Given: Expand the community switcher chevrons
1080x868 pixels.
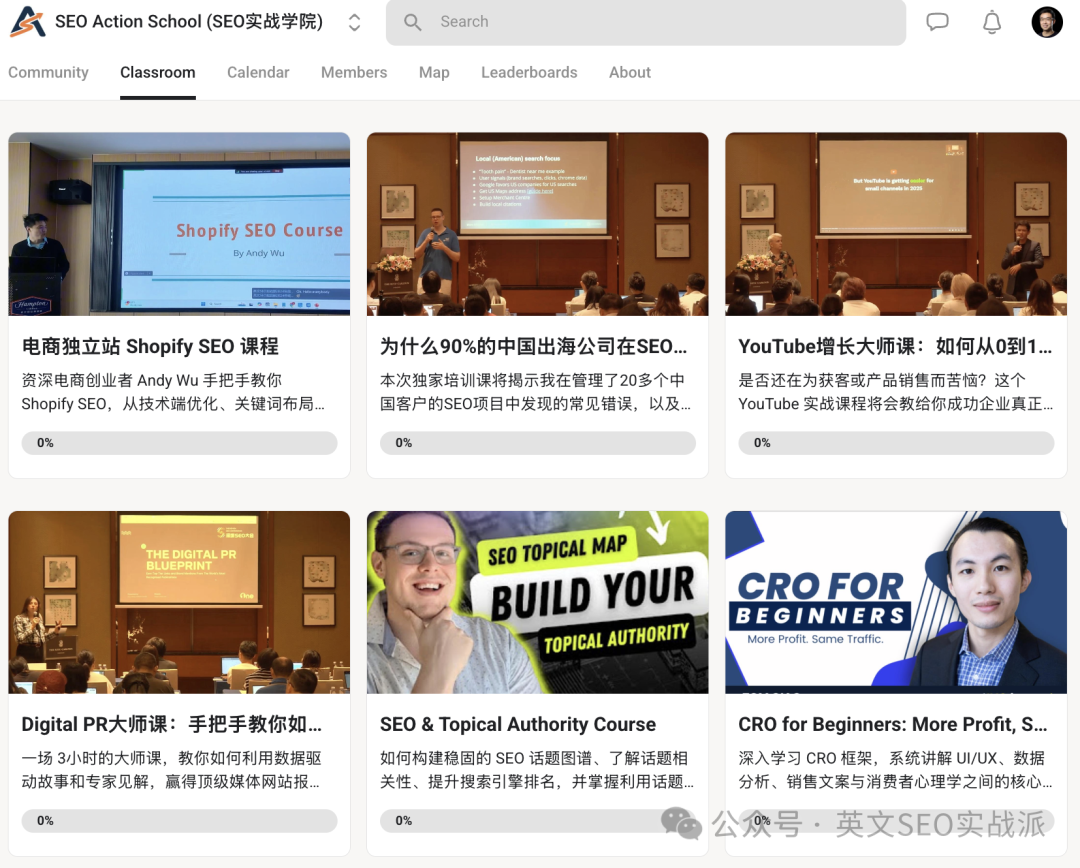Looking at the screenshot, I should (x=354, y=22).
